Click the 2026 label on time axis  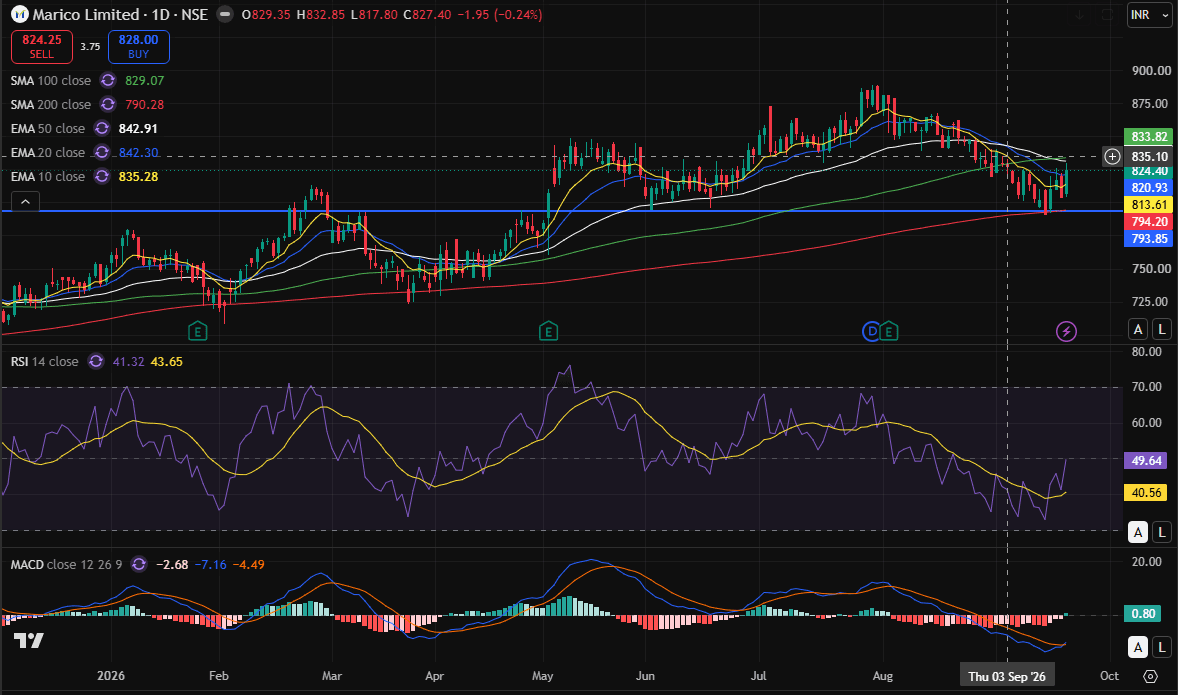pyautogui.click(x=110, y=676)
